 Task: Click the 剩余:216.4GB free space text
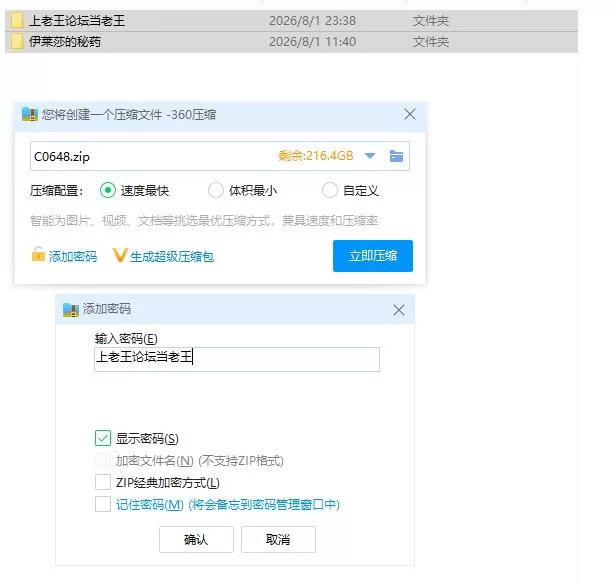click(x=316, y=156)
